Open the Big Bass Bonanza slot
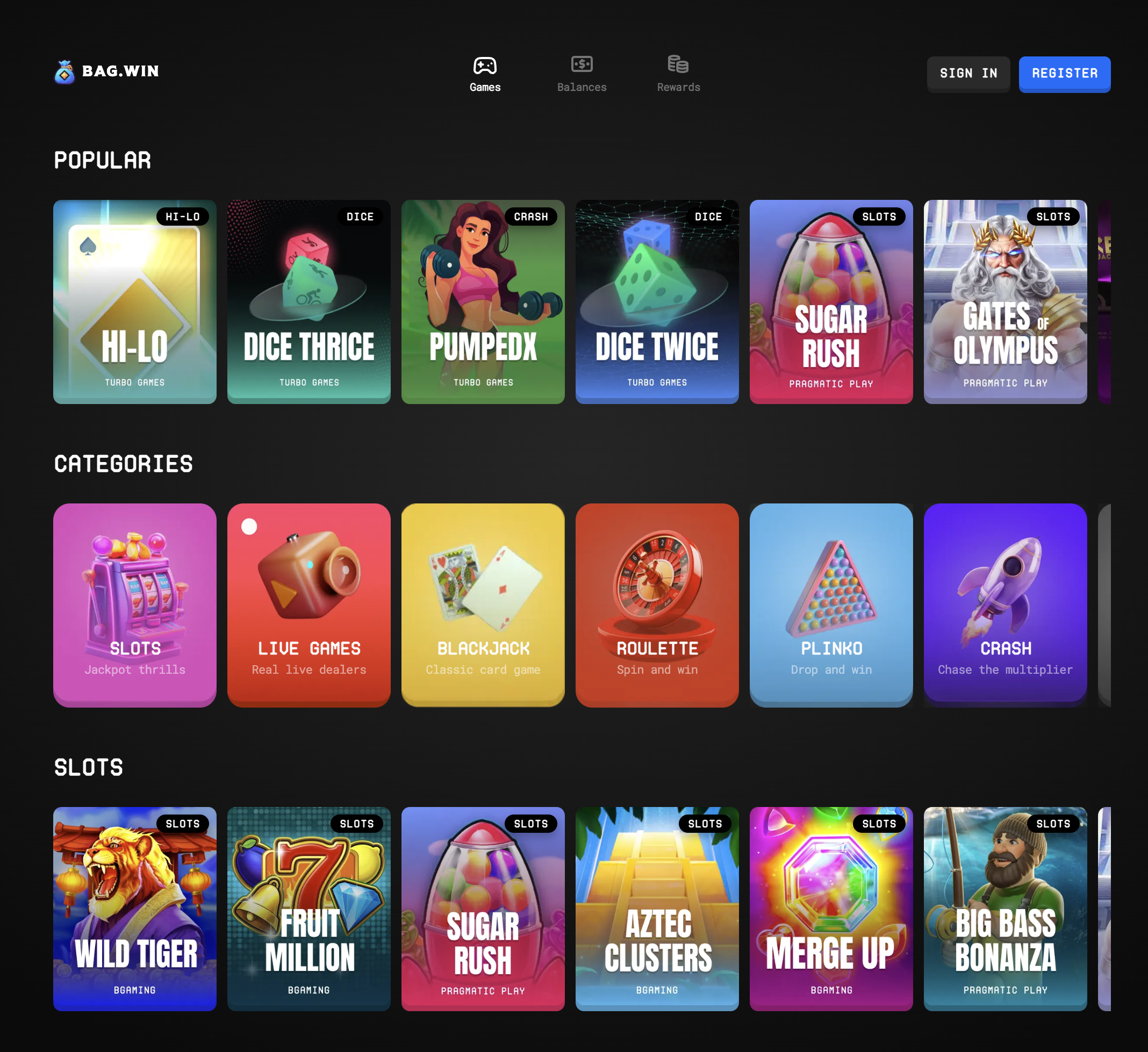 pyautogui.click(x=1005, y=909)
